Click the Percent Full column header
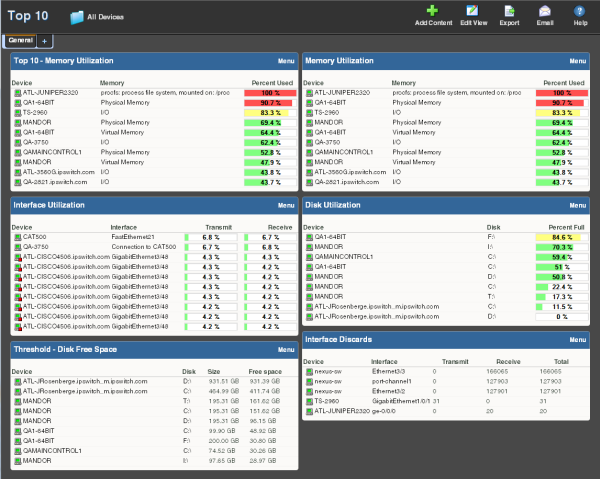This screenshot has height=479, width=600. click(x=566, y=228)
